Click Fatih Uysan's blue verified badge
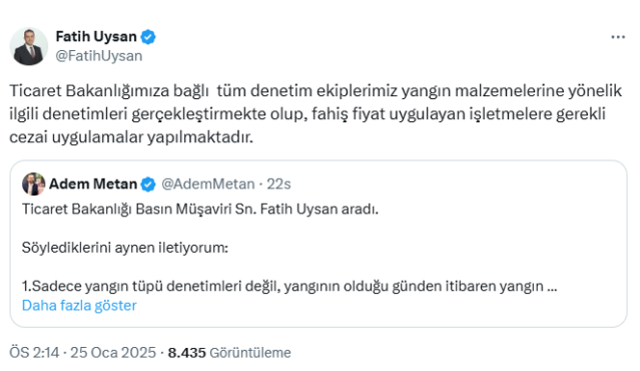 (x=148, y=37)
